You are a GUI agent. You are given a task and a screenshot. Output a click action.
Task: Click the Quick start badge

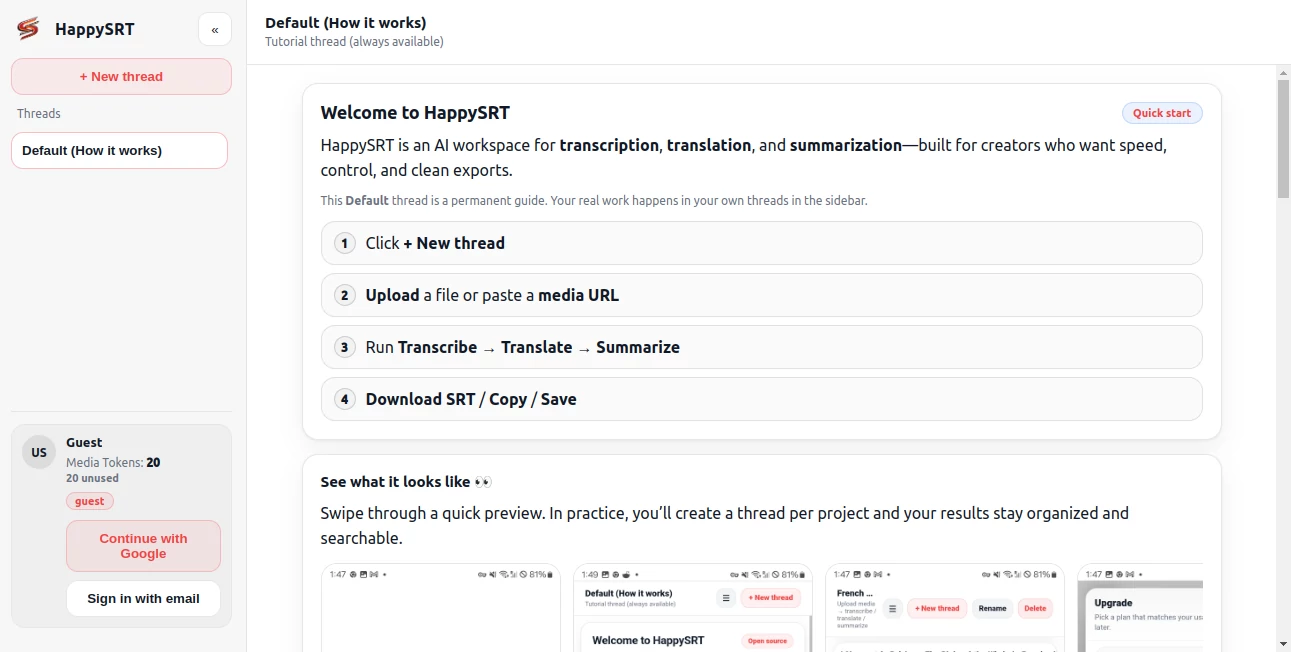[x=1162, y=113]
